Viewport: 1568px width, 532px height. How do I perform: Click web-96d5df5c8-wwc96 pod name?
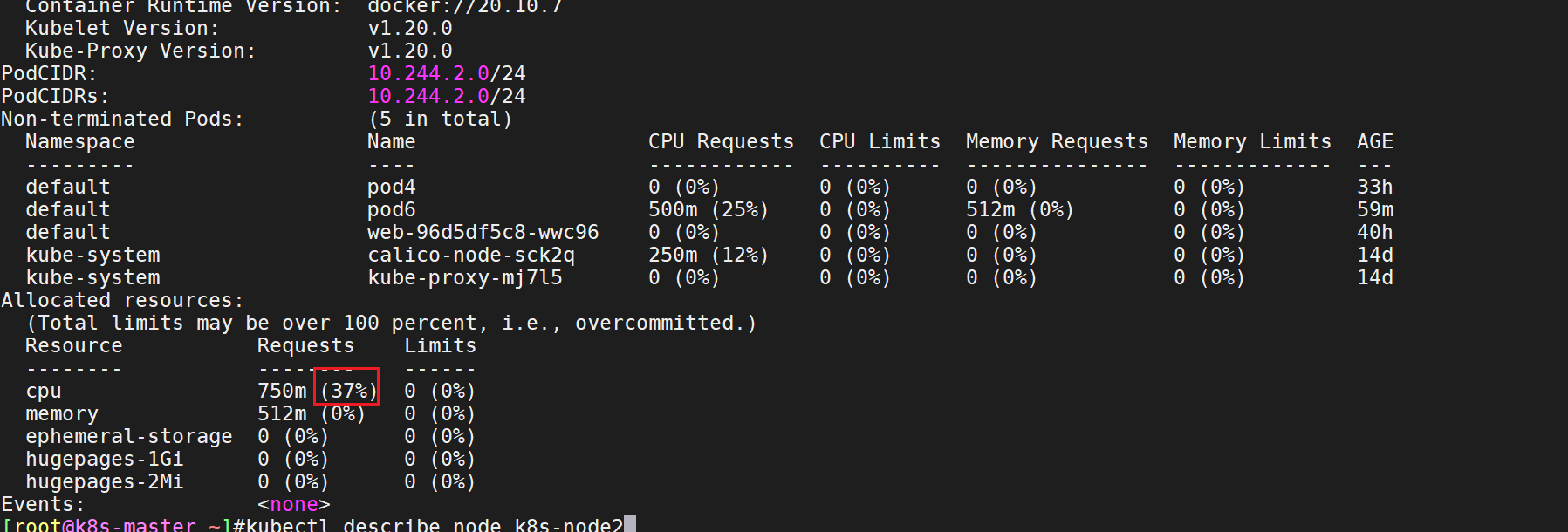point(483,233)
